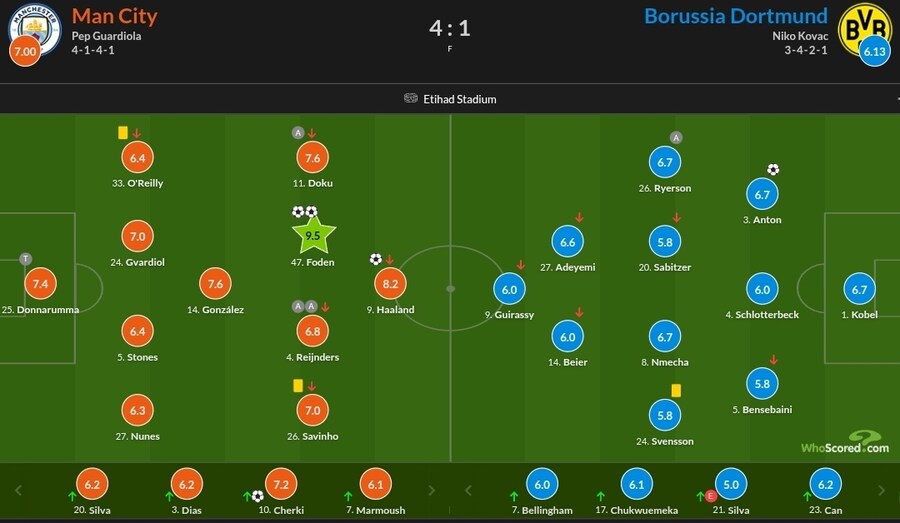
Task: Click the goal ball icon above Anton
Action: [773, 170]
